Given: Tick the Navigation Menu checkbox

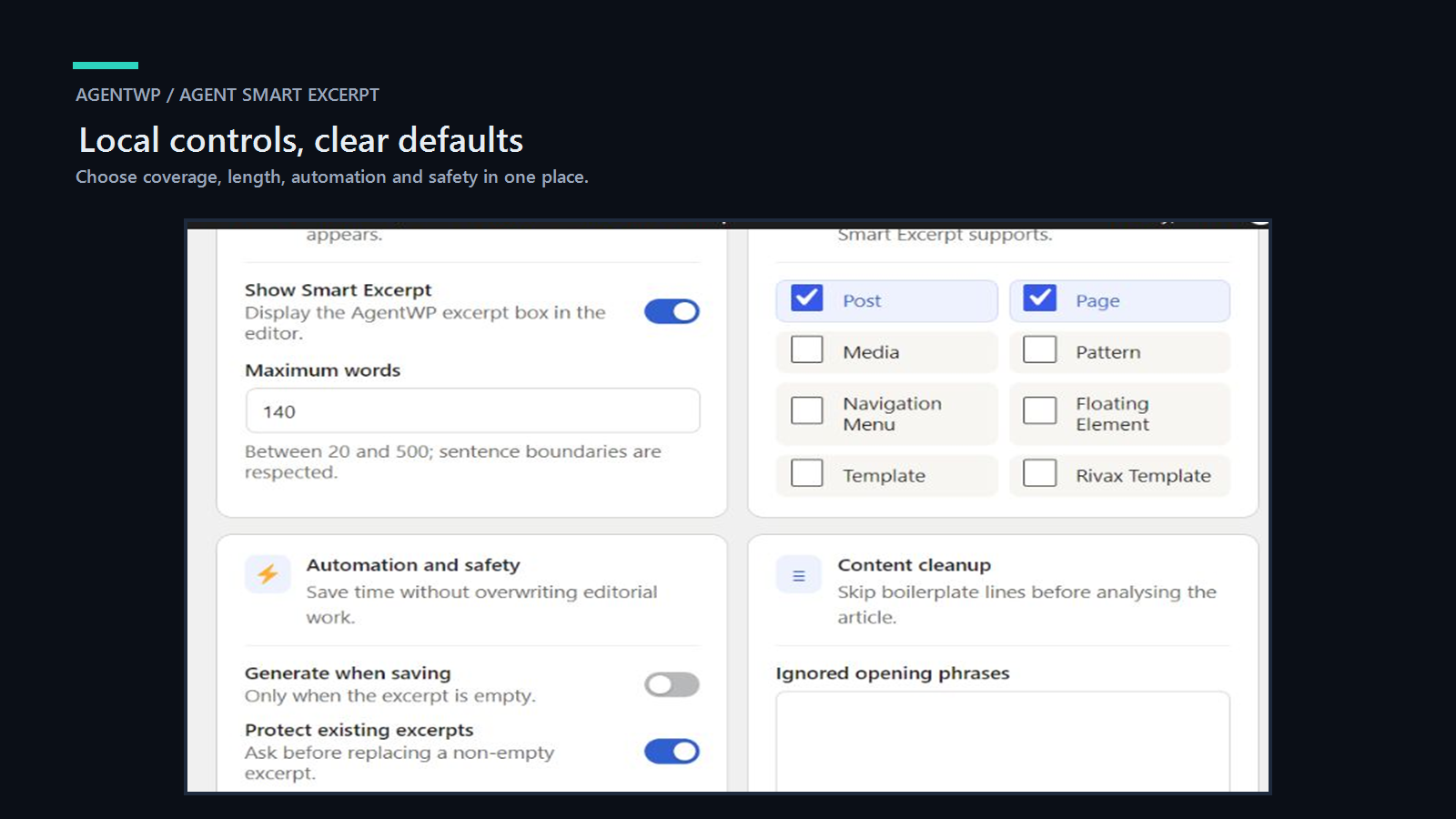Looking at the screenshot, I should point(807,410).
